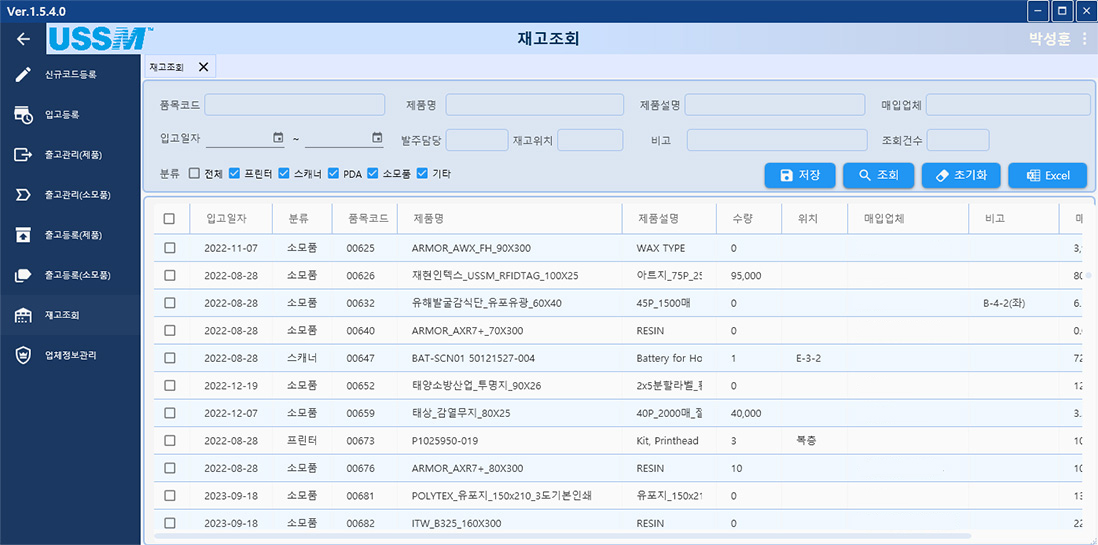Uncheck the 프린터 category checkbox

[235, 174]
